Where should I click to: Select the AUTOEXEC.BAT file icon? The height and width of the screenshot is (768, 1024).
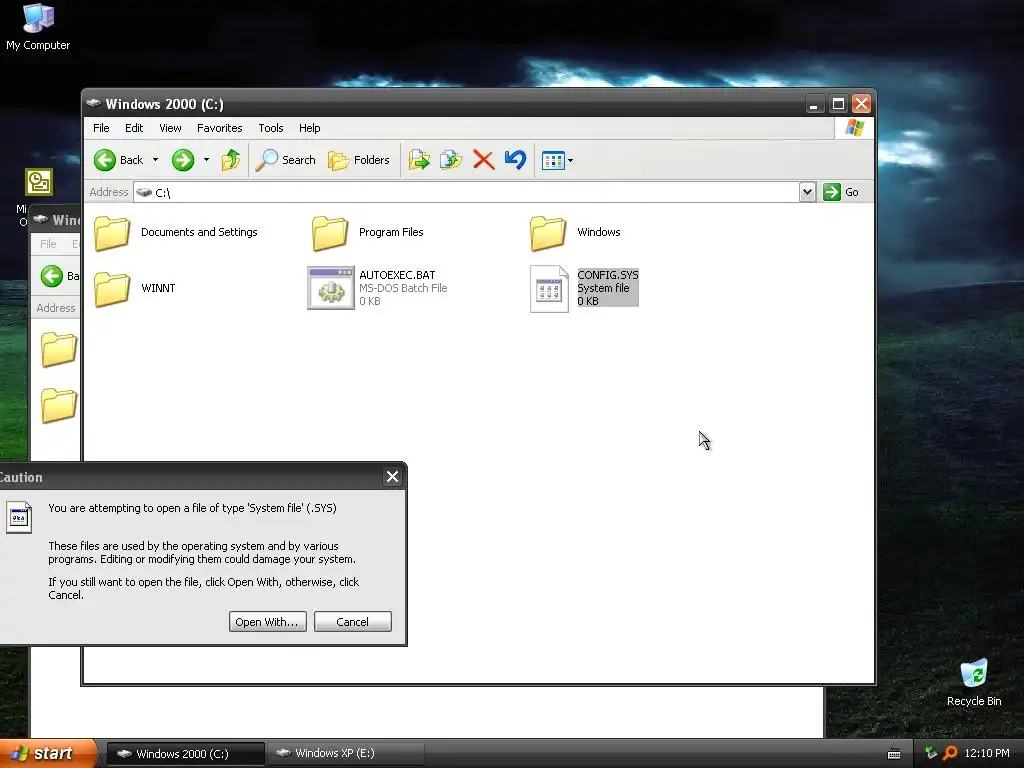click(x=330, y=288)
